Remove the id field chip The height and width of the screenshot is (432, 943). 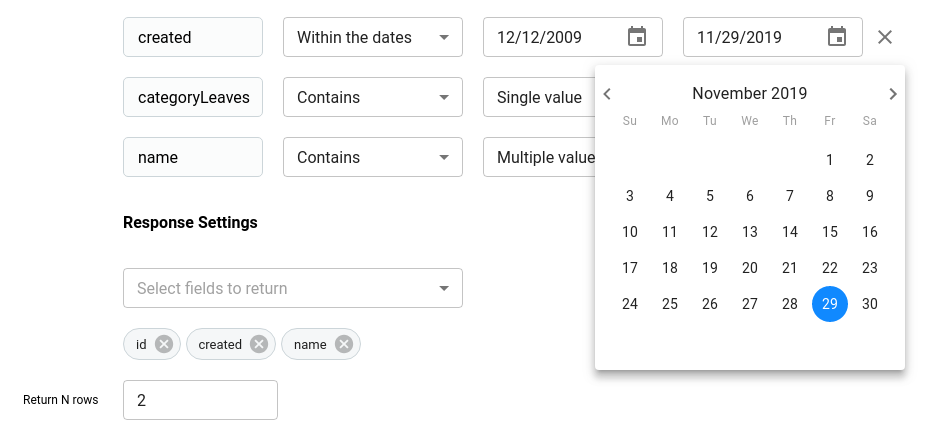(164, 344)
